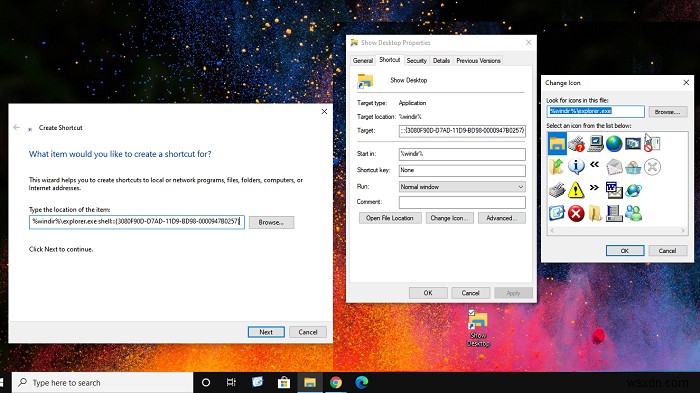This screenshot has height=393, width=700.
Task: Select the blue information bubble icon
Action: (576, 167)
